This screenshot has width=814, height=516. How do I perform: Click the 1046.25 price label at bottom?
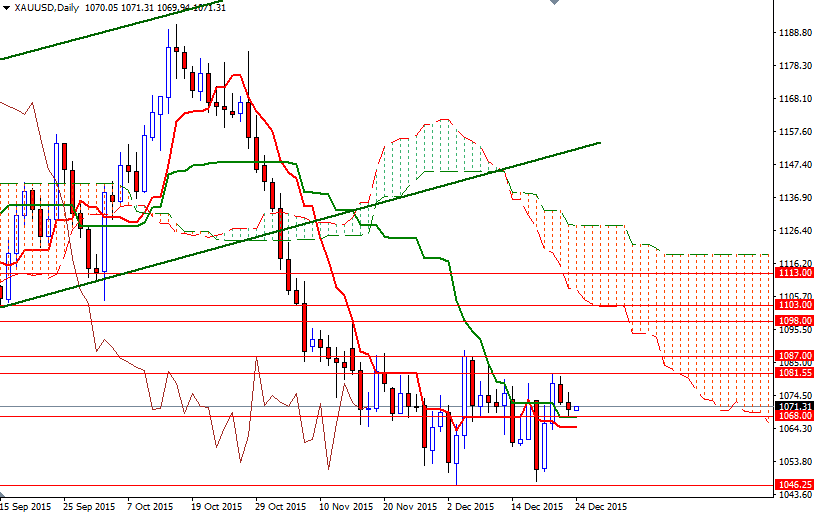(x=793, y=485)
